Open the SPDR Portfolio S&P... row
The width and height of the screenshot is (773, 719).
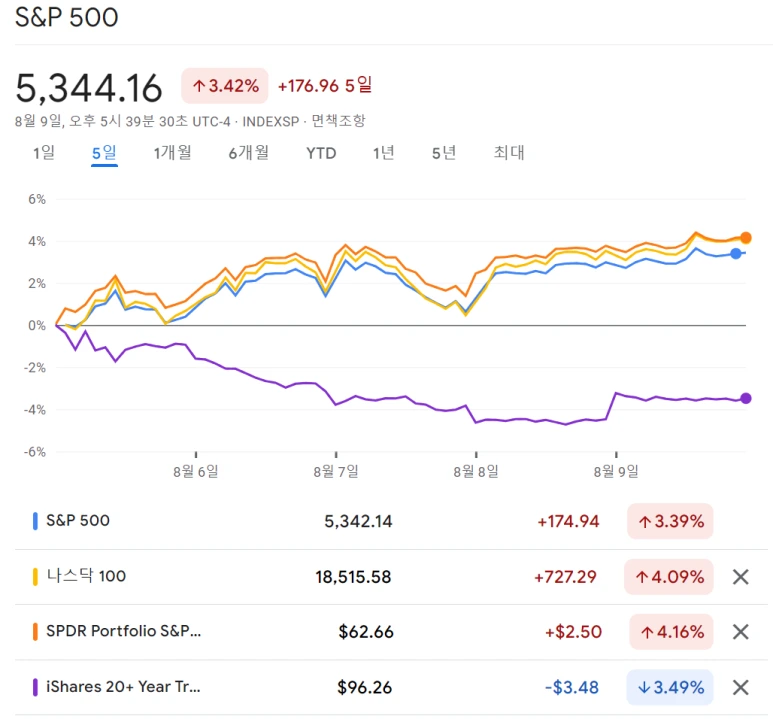coord(391,632)
